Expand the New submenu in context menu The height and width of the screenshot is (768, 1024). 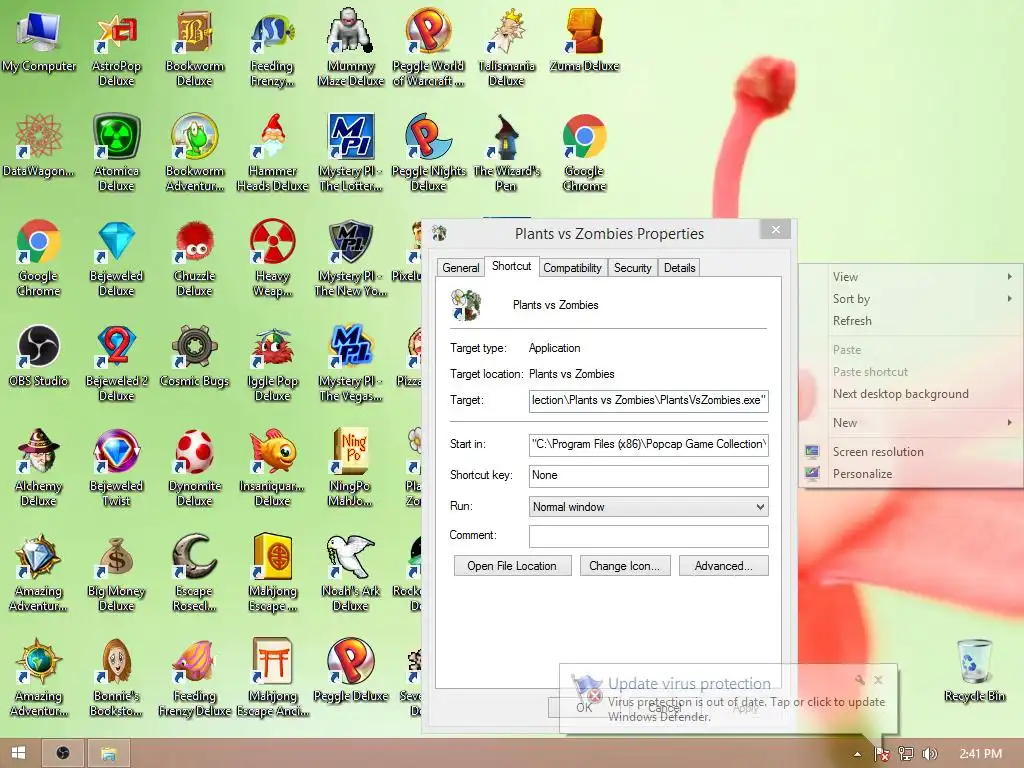911,423
